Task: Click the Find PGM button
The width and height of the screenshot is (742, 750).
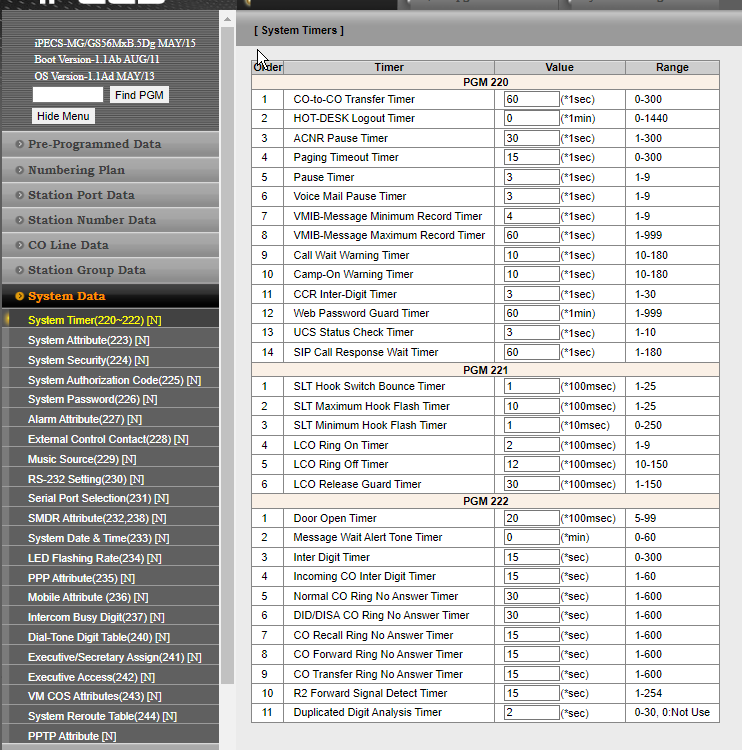Action: [138, 95]
